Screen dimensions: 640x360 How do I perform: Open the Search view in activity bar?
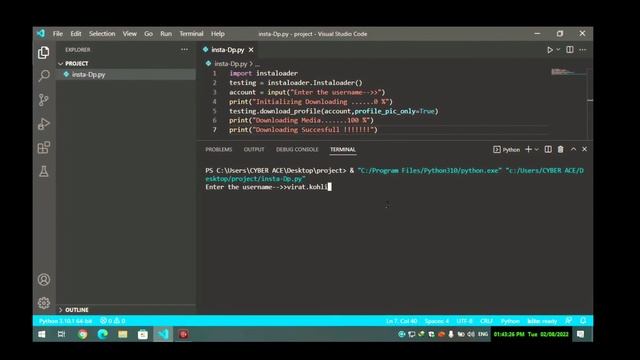pos(44,76)
